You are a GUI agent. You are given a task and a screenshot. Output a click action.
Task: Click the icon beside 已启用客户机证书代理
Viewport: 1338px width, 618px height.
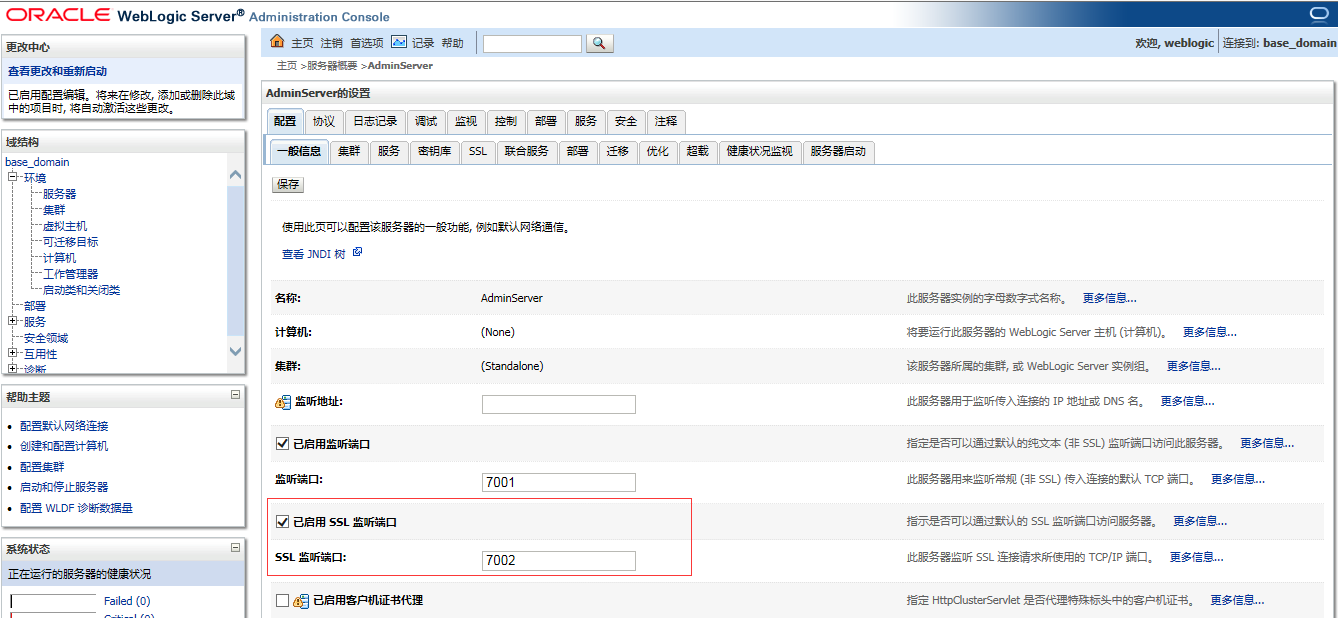[x=301, y=601]
